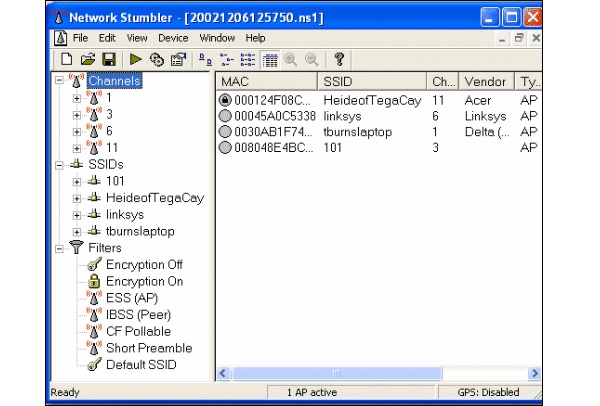Select the Channels label in tree
The width and height of the screenshot is (600, 406).
click(x=114, y=81)
